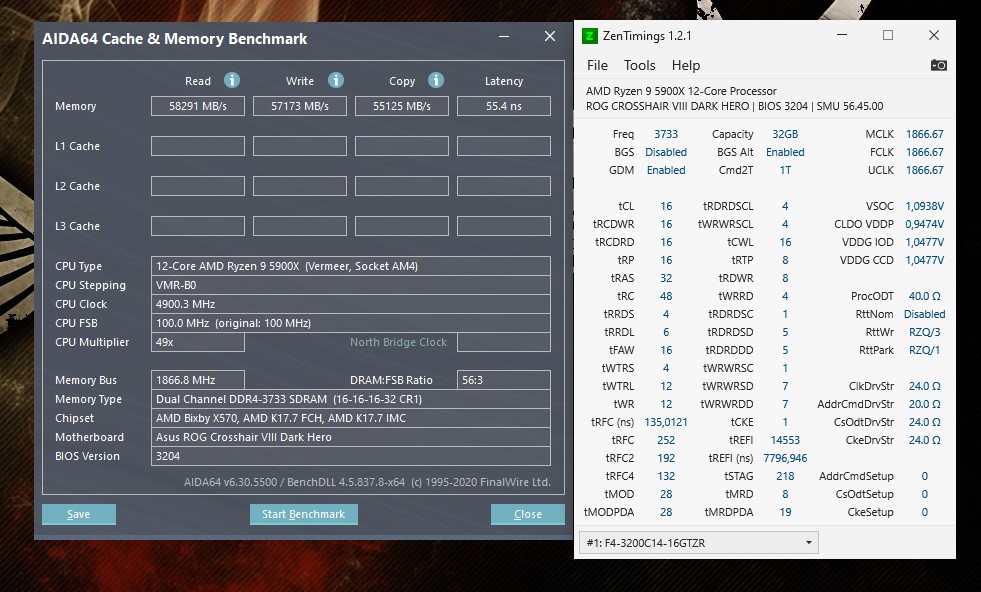Click the tRC value 48
The width and height of the screenshot is (981, 592).
tap(666, 296)
